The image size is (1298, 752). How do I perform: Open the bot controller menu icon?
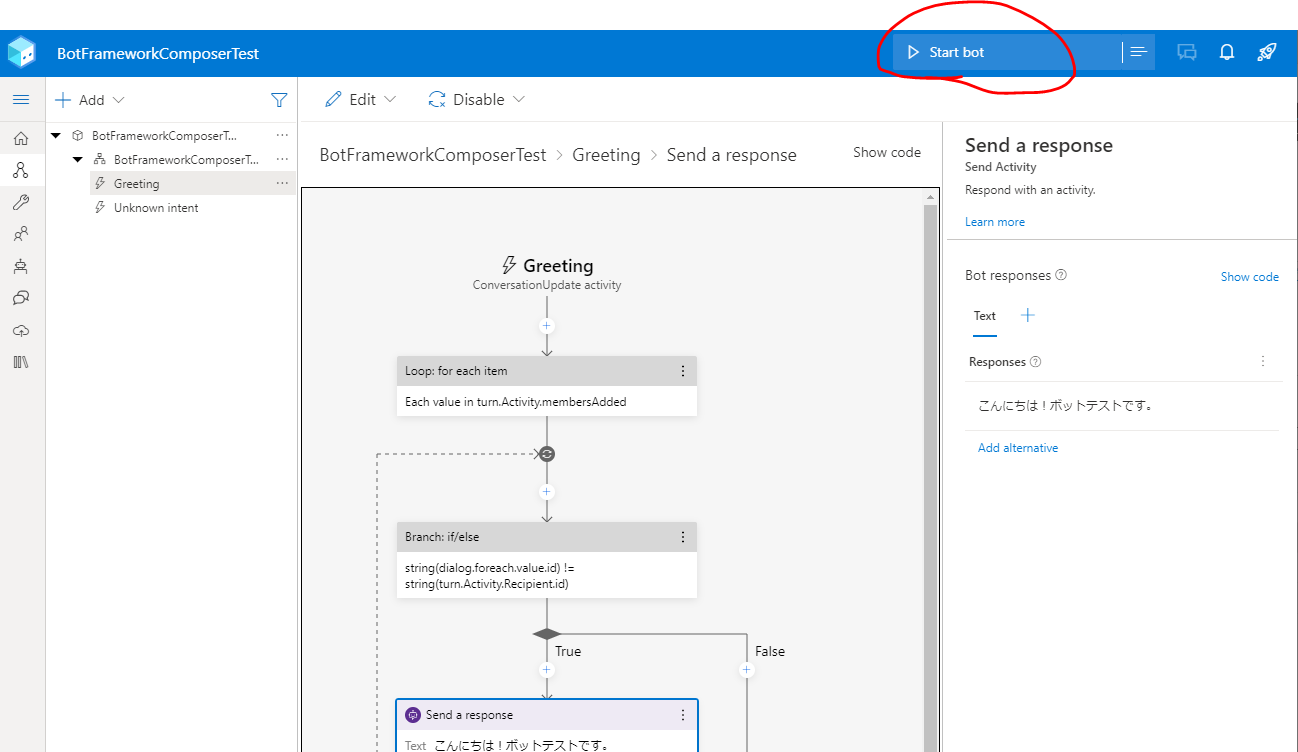pyautogui.click(x=1138, y=52)
